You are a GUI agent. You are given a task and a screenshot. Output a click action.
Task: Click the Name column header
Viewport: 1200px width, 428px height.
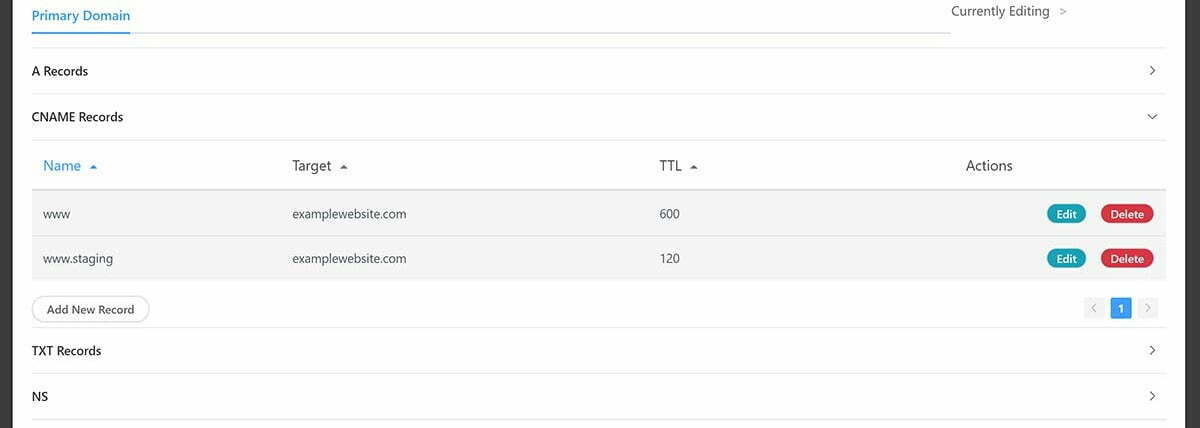point(62,166)
